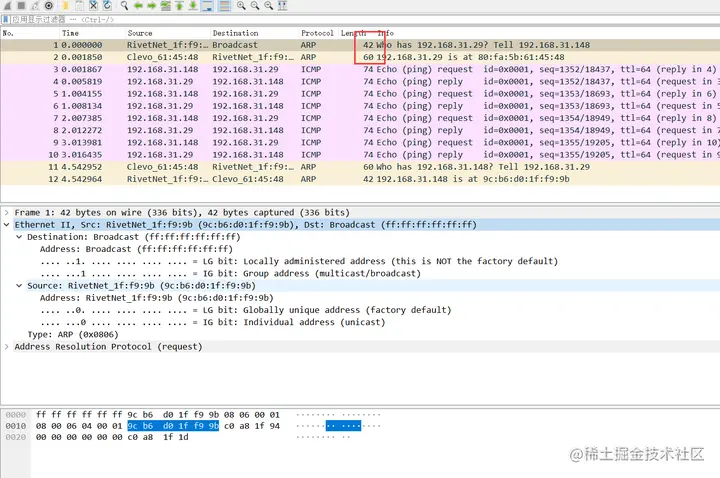Select packet 6 at time 1.008134
720x478 pixels.
(x=360, y=106)
